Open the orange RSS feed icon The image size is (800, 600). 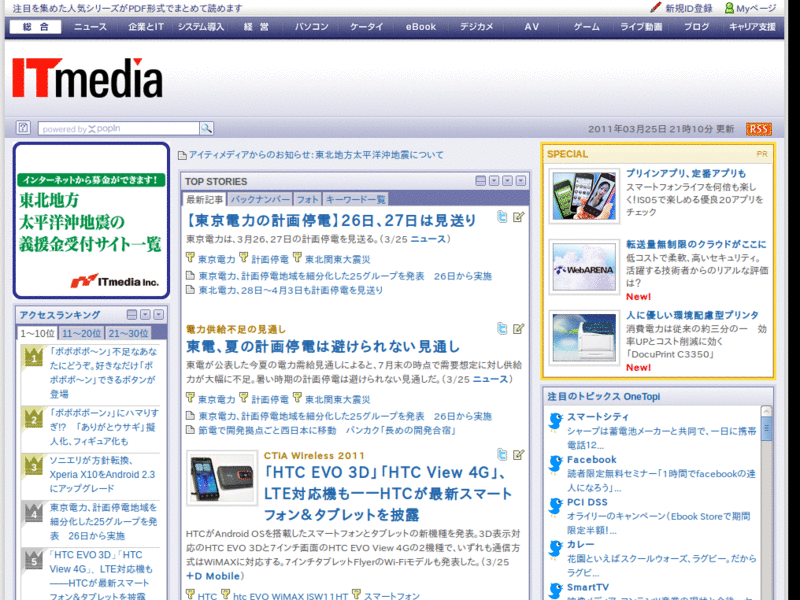point(758,129)
